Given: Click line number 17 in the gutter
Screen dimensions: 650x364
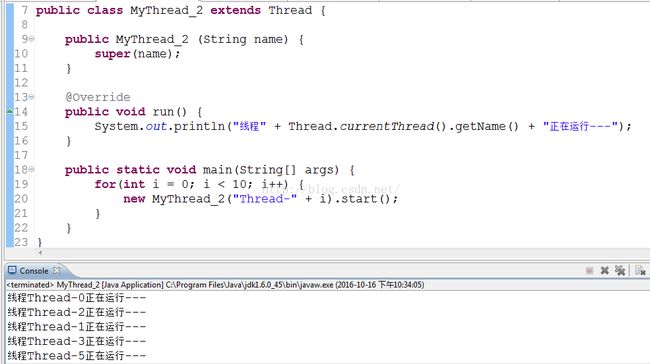Looking at the screenshot, I should click(x=21, y=155).
